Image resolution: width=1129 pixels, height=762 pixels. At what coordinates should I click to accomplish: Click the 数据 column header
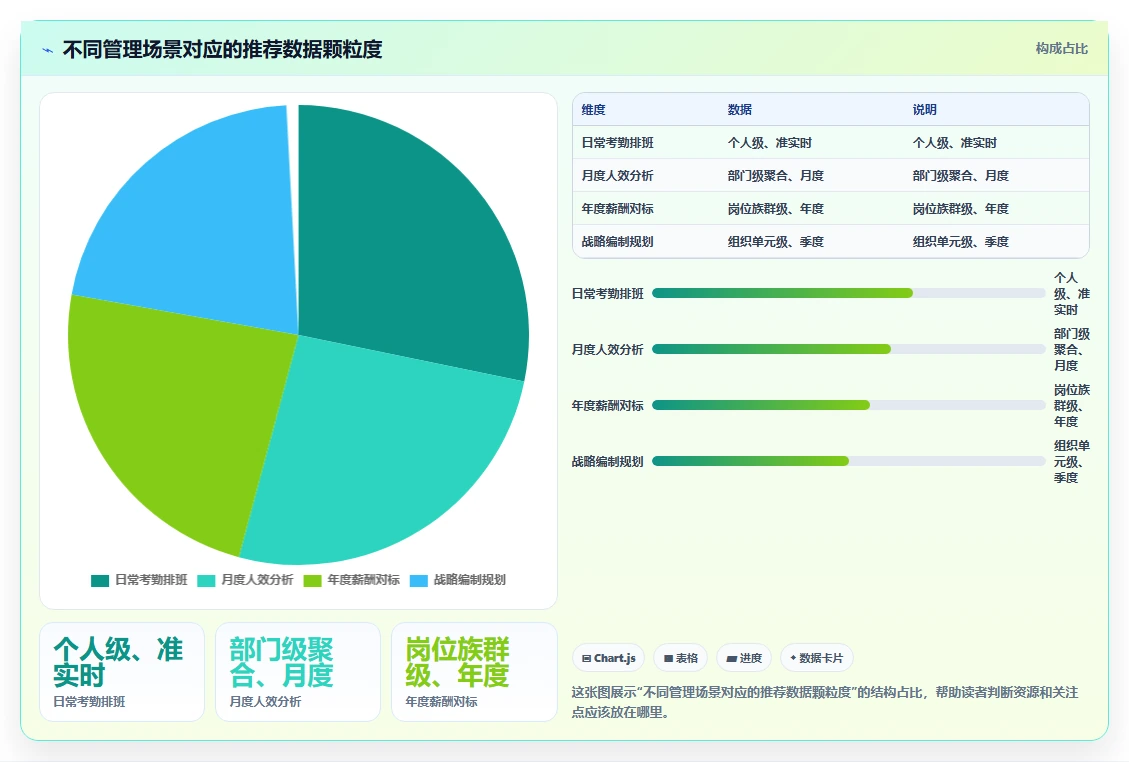739,109
